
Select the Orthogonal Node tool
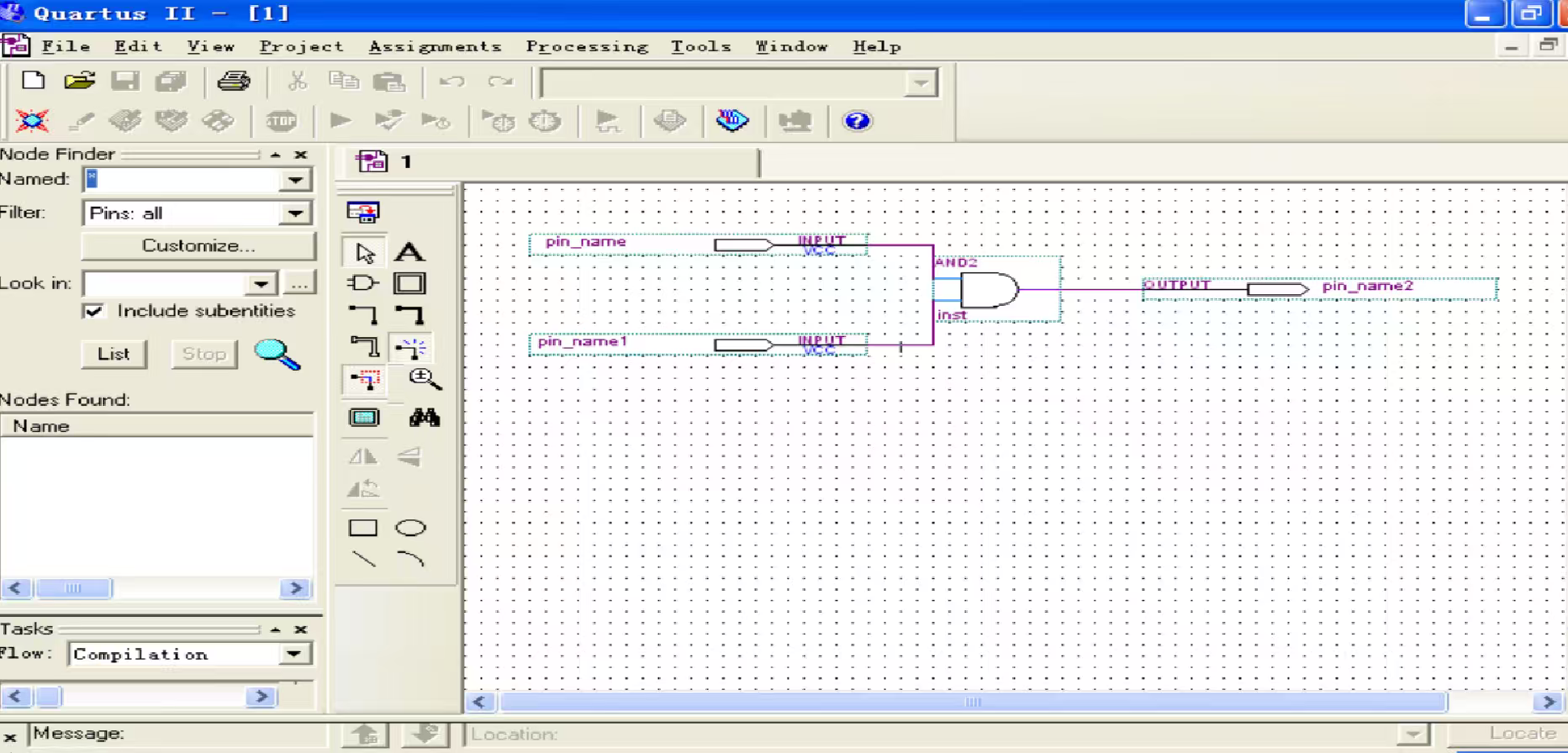click(x=363, y=315)
